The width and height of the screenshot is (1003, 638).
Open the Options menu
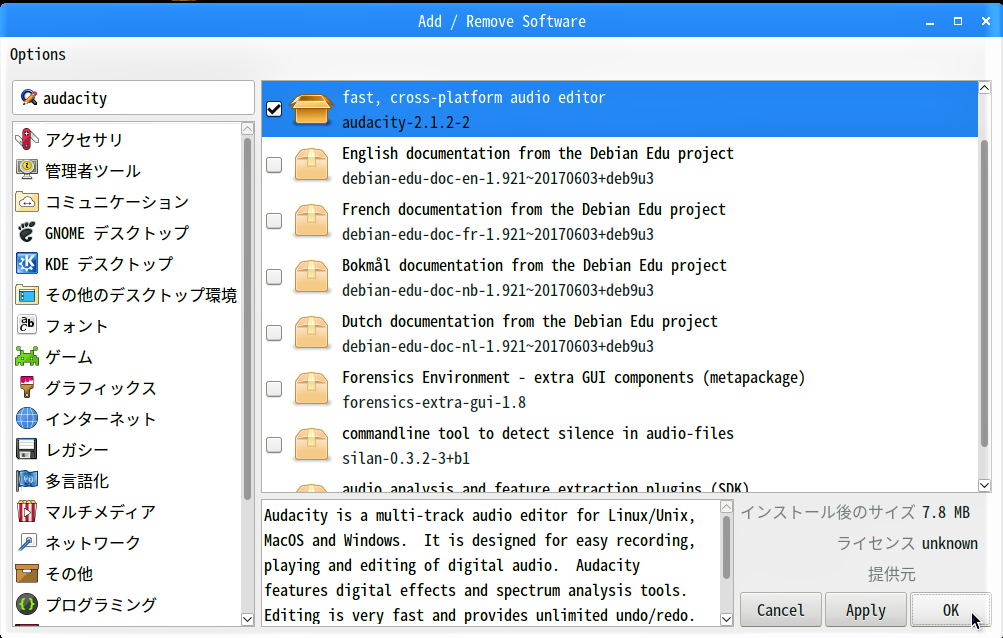tap(38, 54)
